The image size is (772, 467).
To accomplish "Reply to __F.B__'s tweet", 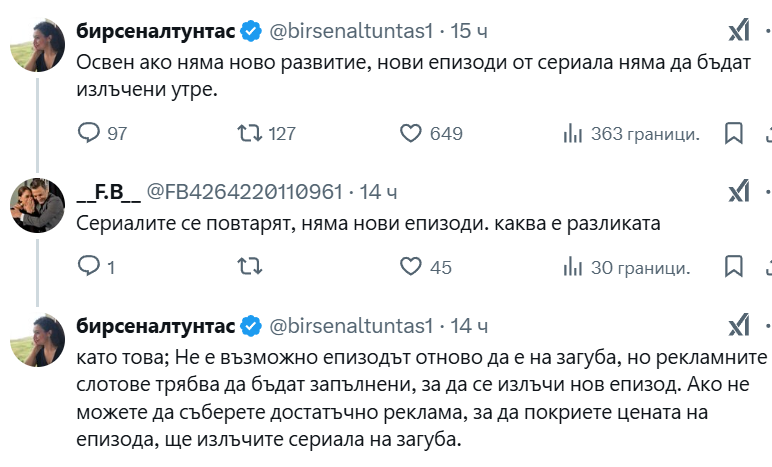I will [x=90, y=267].
